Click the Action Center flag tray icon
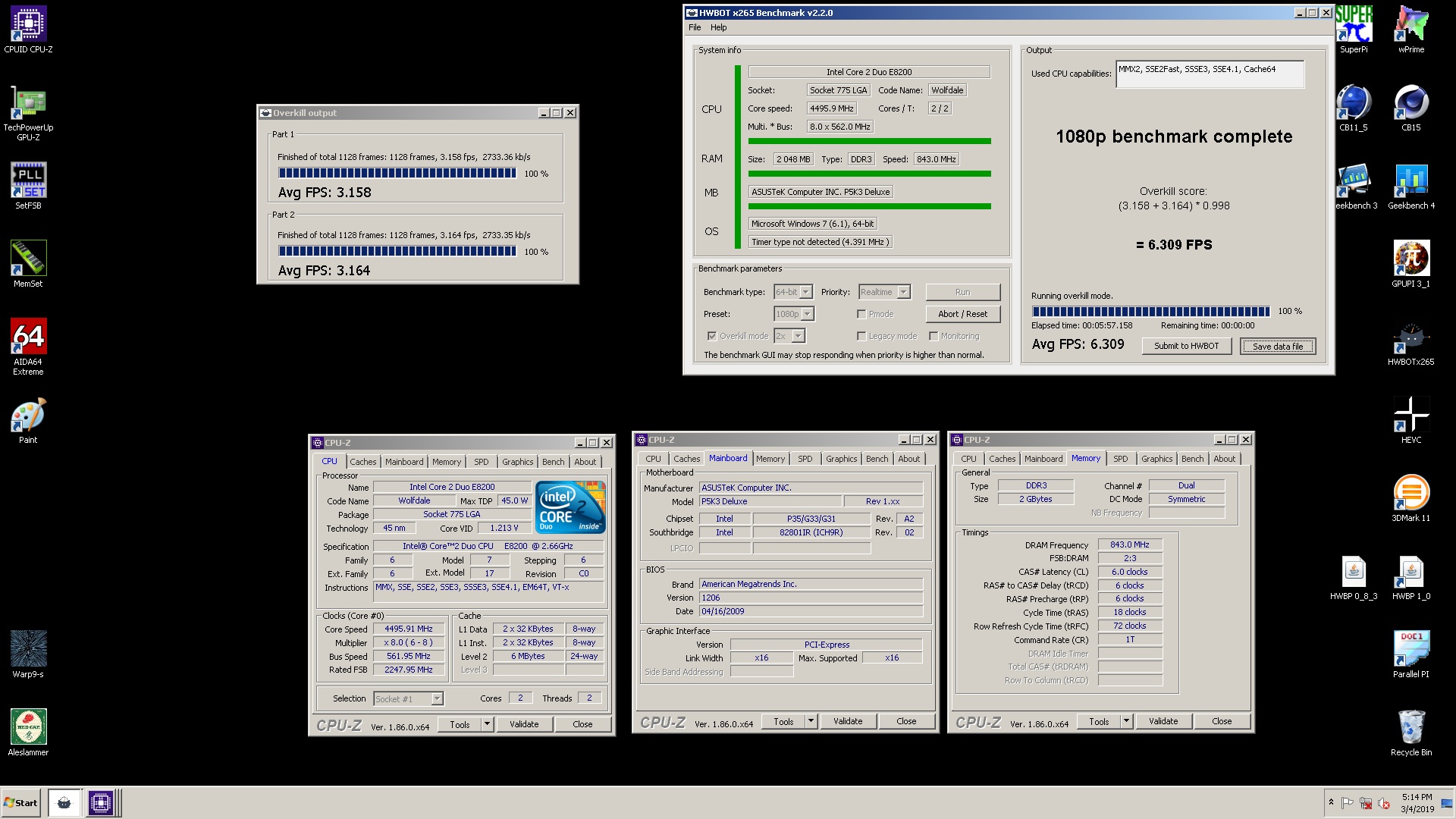This screenshot has width=1456, height=819. click(x=1347, y=803)
